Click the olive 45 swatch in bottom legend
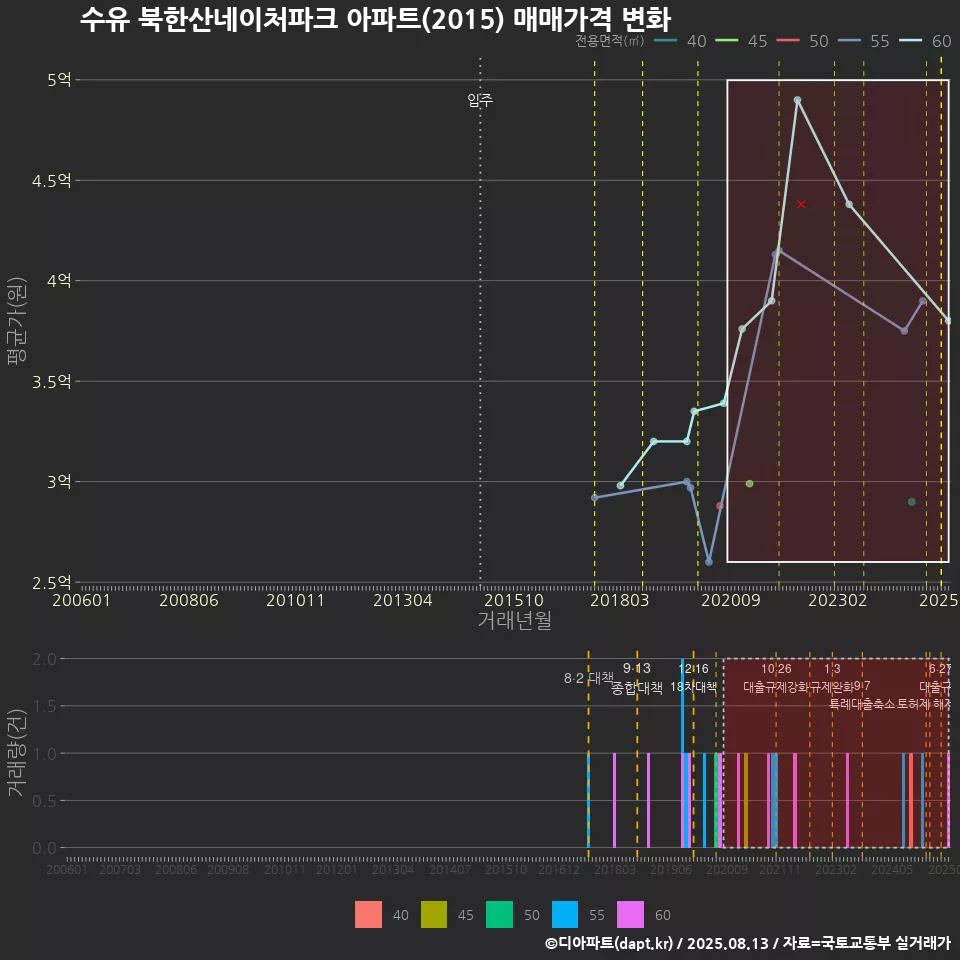Image resolution: width=960 pixels, height=960 pixels. pyautogui.click(x=433, y=914)
